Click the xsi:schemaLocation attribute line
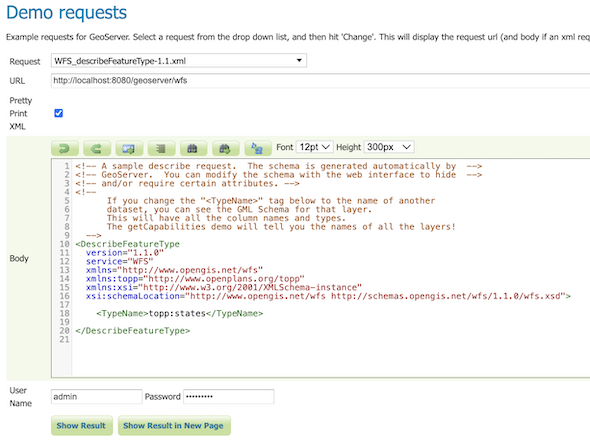Screen dimensions: 590x441 click(x=328, y=296)
